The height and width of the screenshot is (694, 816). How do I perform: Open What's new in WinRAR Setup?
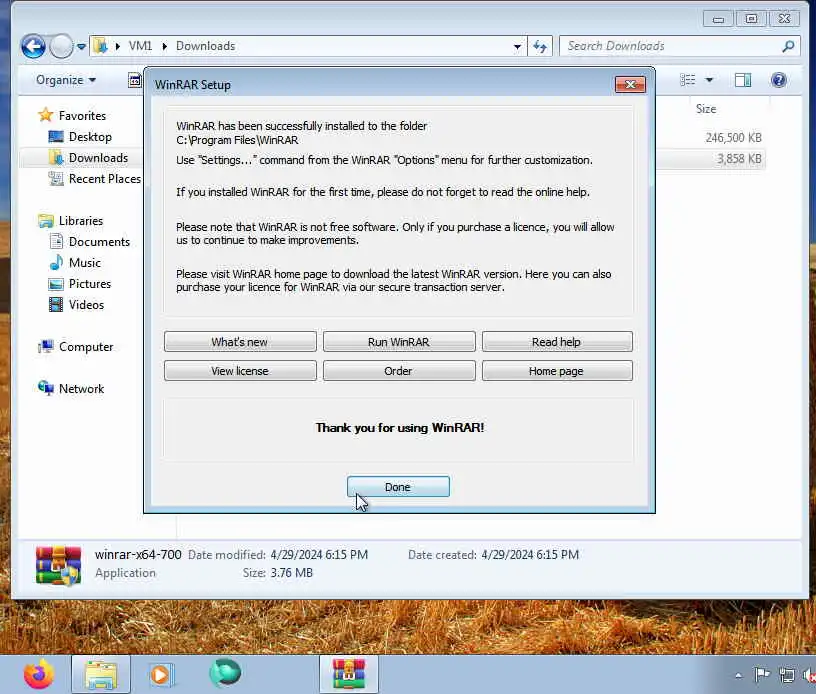(240, 342)
